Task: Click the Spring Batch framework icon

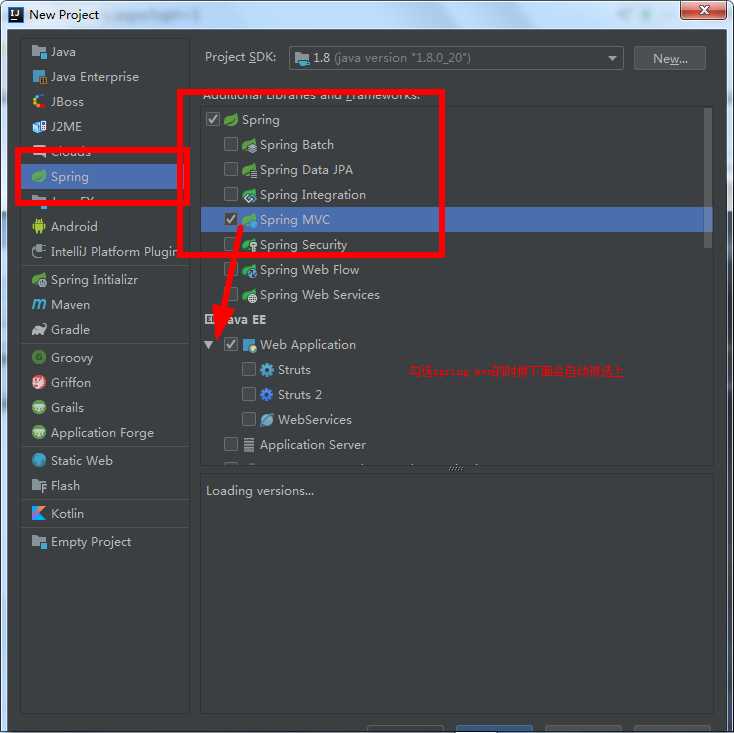Action: coord(249,145)
